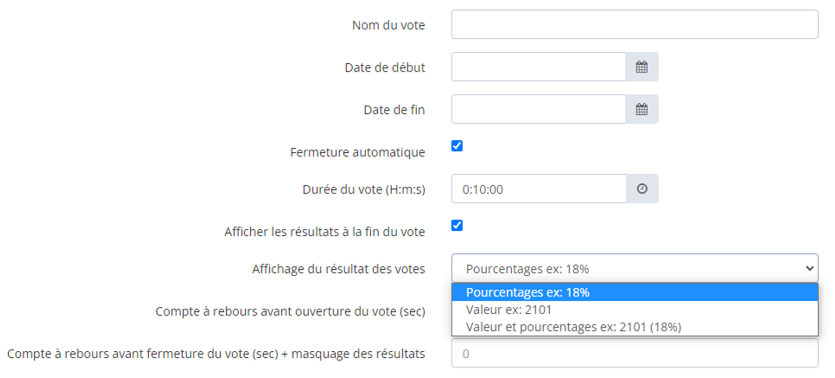Open the clock picker for Durée du vote
Image resolution: width=835 pixels, height=378 pixels.
[x=642, y=188]
